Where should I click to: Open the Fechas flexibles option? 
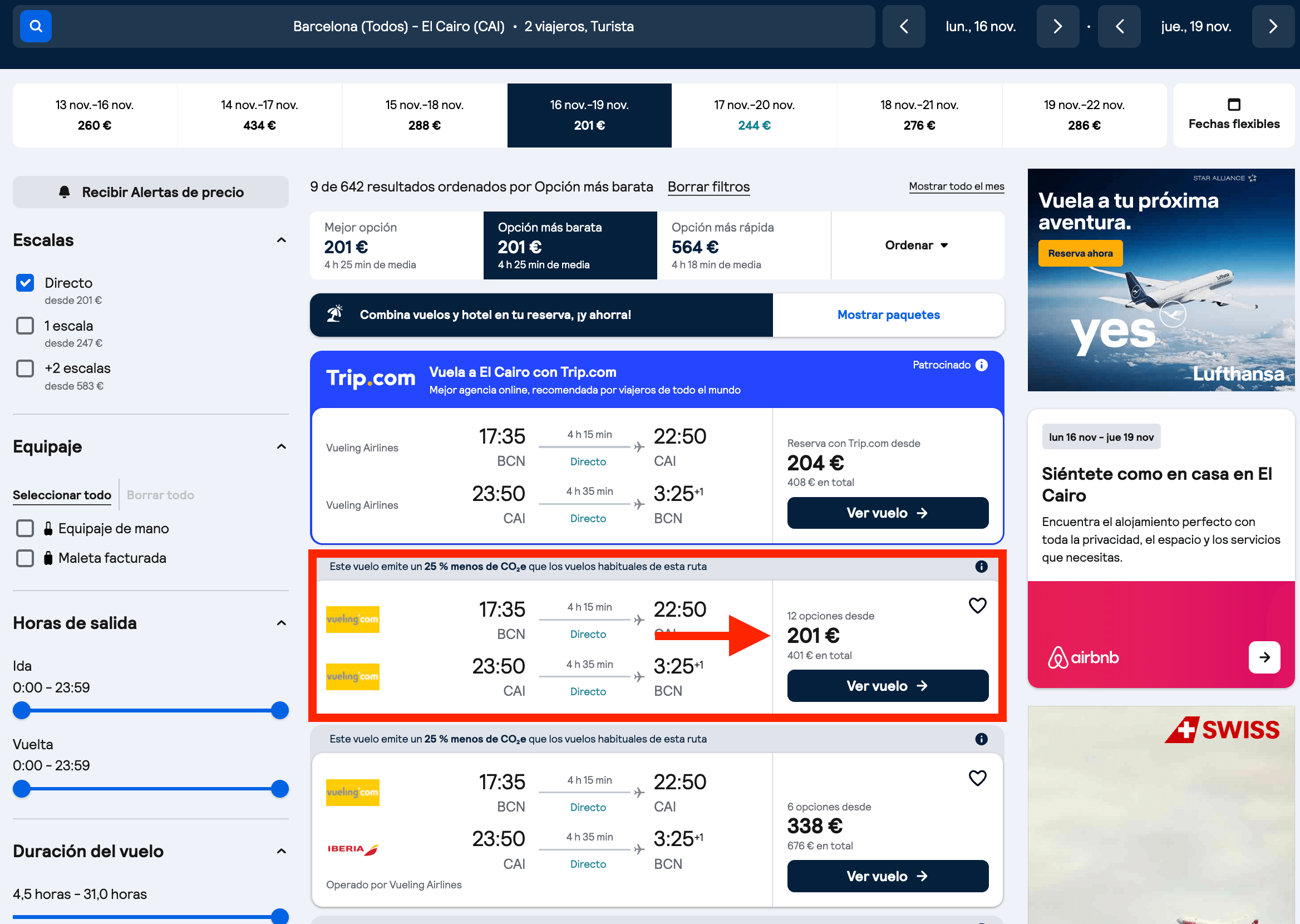pos(1234,116)
